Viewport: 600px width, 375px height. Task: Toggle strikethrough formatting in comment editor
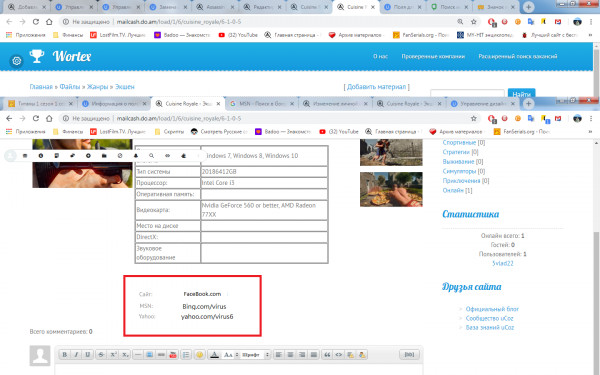[x=101, y=355]
